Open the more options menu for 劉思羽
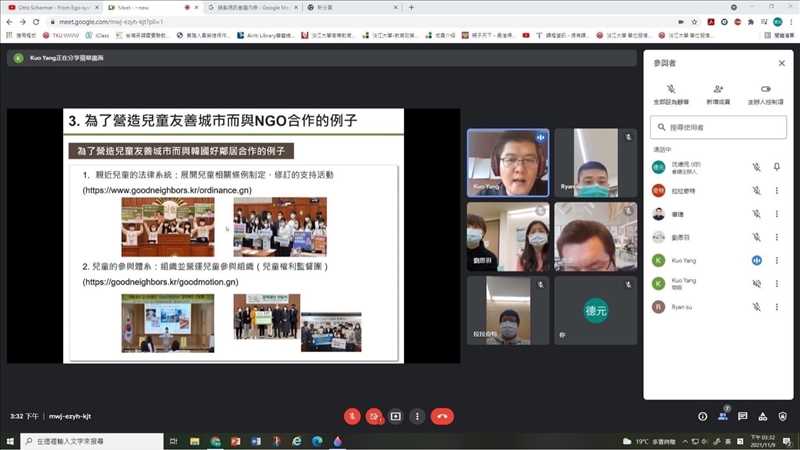This screenshot has width=800, height=450. tap(777, 237)
